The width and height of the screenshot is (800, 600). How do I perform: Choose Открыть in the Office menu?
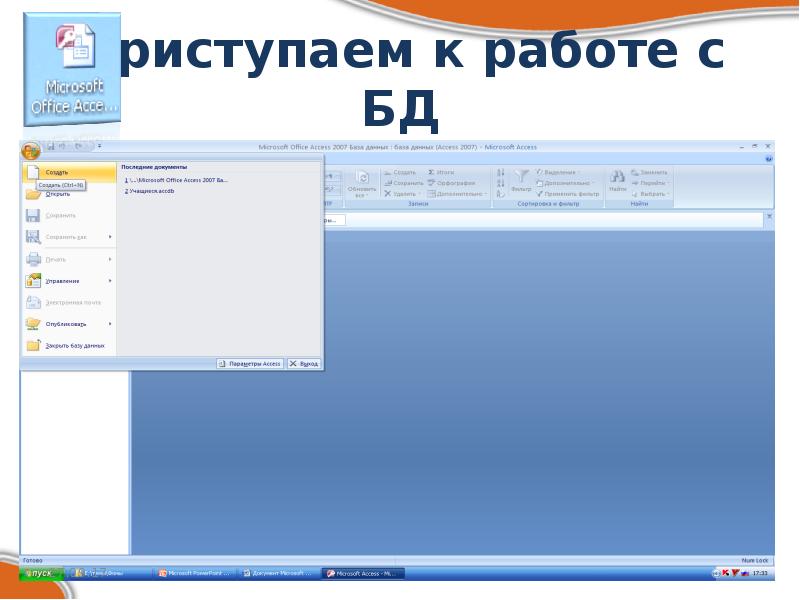69,194
